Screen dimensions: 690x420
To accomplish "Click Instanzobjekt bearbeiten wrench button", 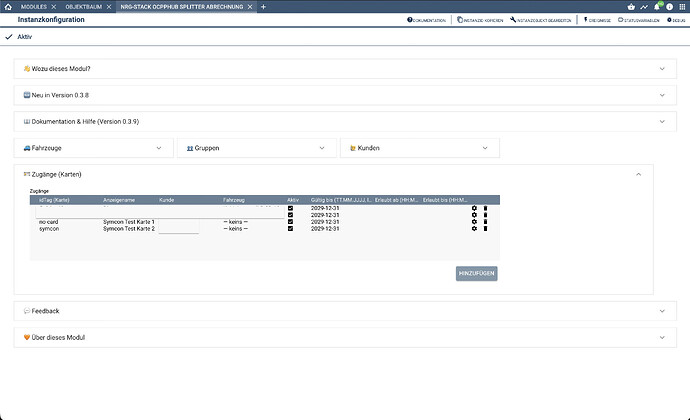I will [540, 20].
